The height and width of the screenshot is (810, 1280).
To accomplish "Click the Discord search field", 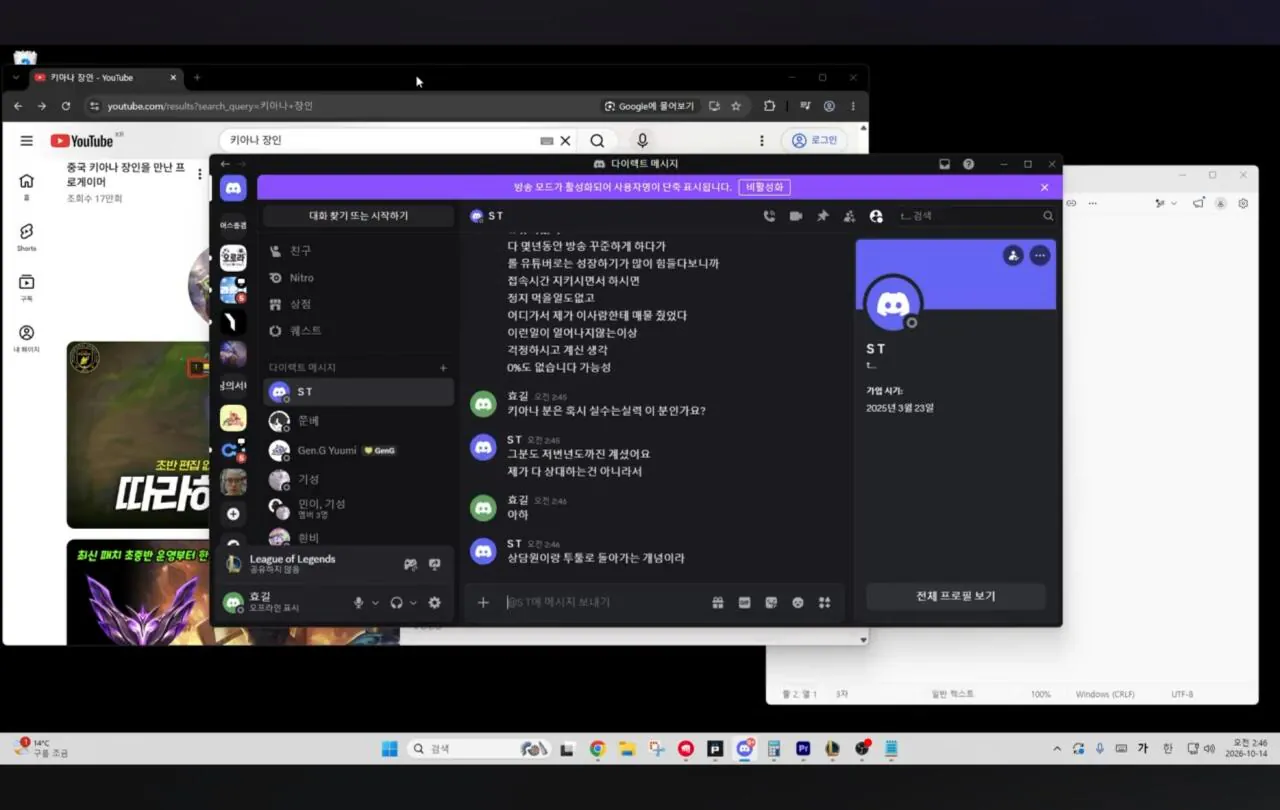I will coord(976,215).
